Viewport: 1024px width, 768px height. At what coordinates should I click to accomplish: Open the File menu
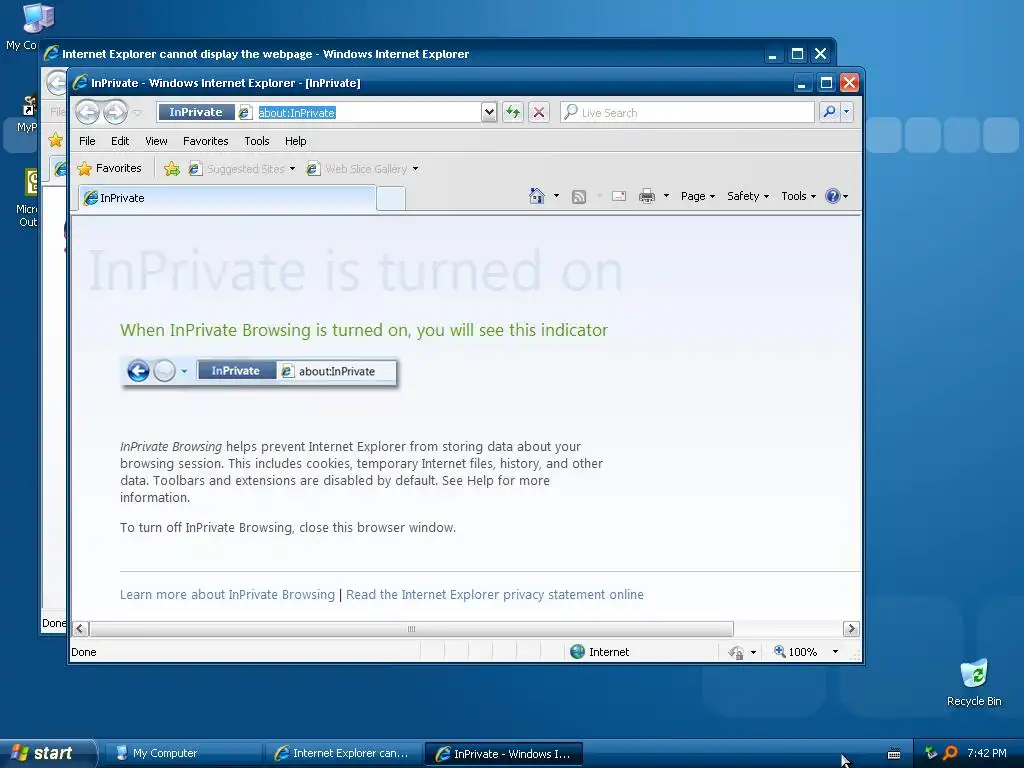coord(87,141)
